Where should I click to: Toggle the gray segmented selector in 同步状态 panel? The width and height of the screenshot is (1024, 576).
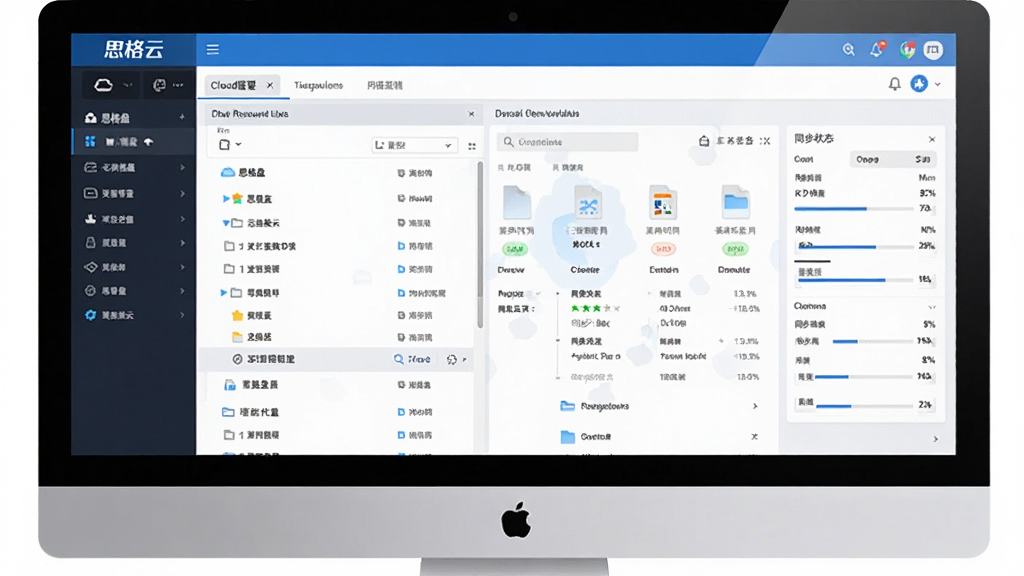point(893,159)
